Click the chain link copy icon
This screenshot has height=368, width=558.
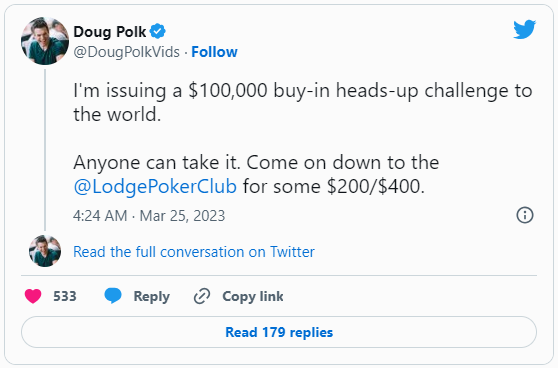click(x=202, y=296)
